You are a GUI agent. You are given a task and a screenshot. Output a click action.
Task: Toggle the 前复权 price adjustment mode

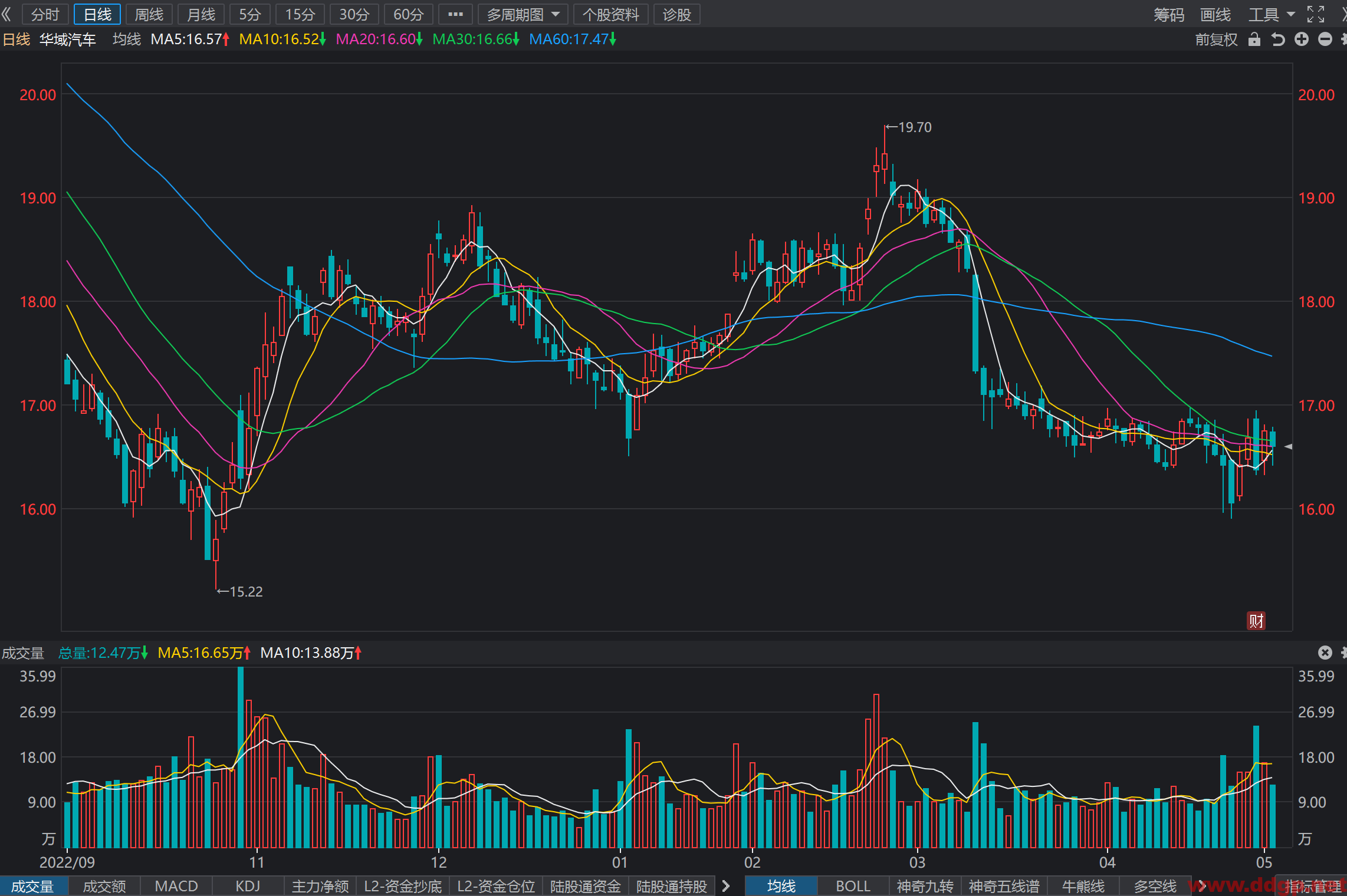(1216, 39)
